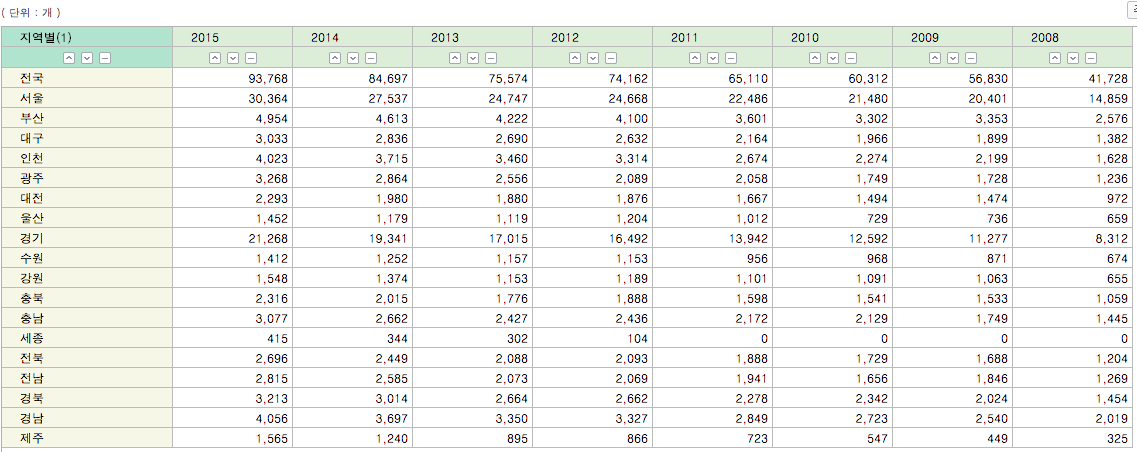
Task: Click the up-arrow sort icon under 2009
Action: (x=934, y=58)
